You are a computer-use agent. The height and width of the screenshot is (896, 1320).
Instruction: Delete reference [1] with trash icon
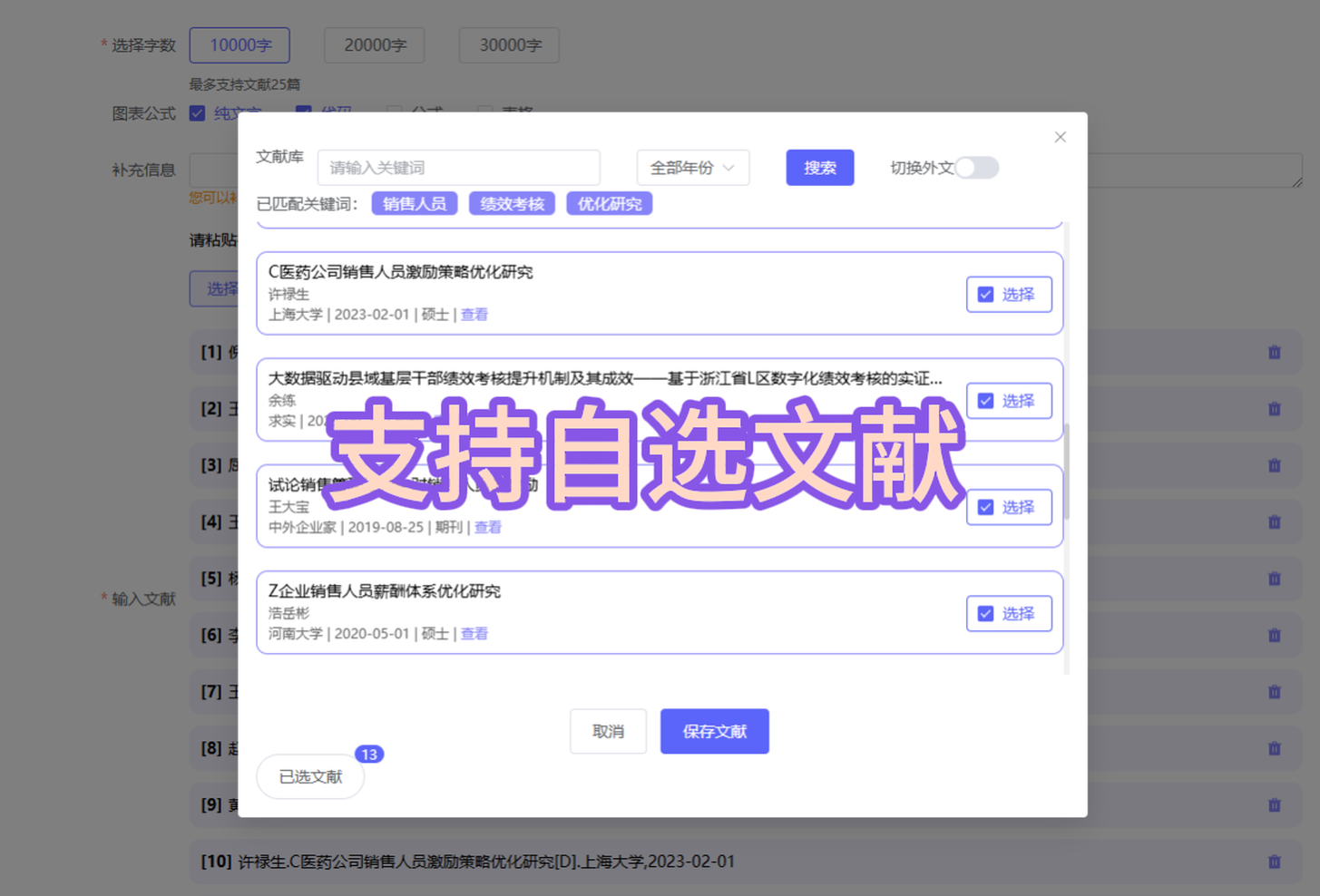click(1274, 352)
